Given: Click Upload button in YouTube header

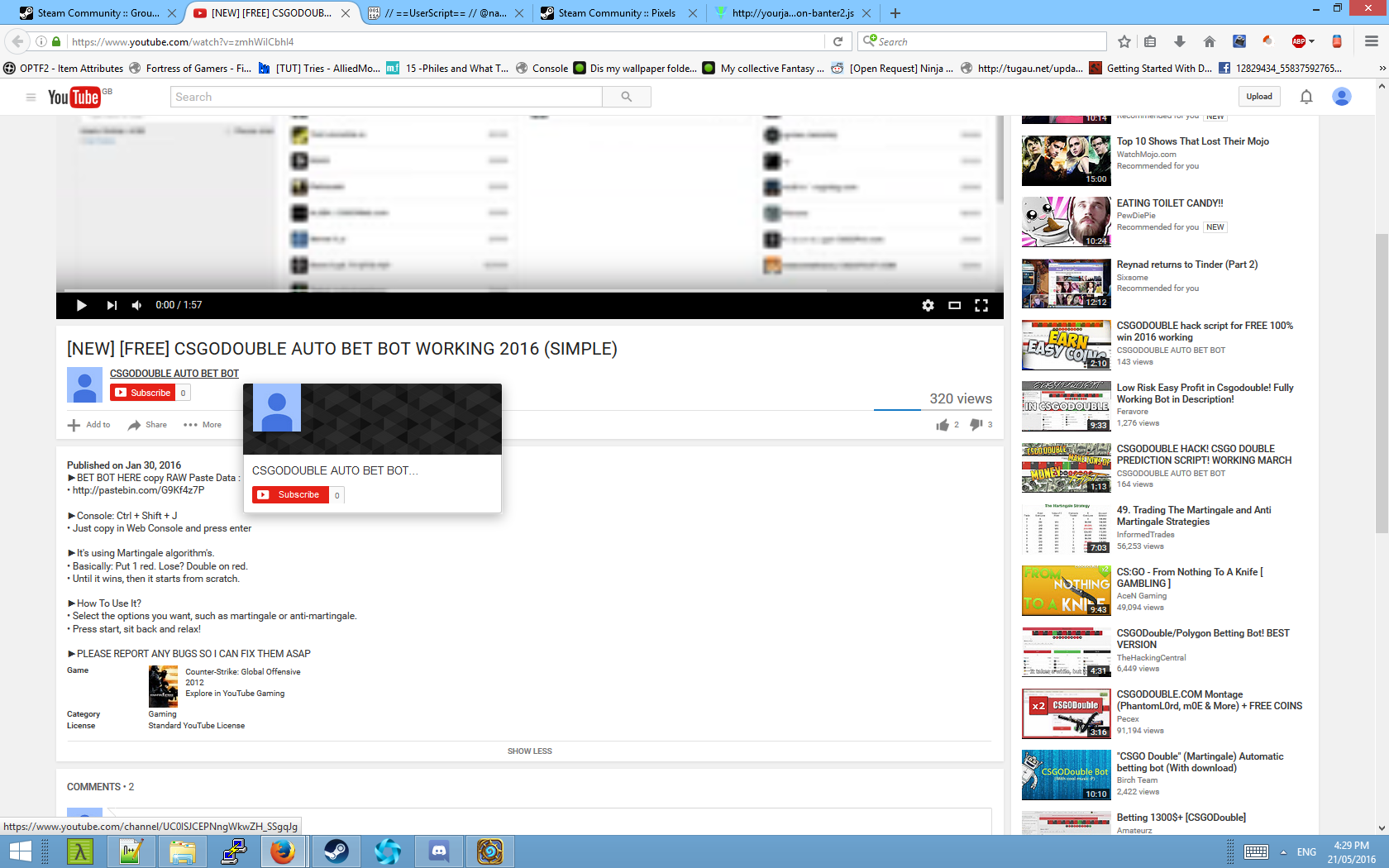Looking at the screenshot, I should [x=1259, y=97].
